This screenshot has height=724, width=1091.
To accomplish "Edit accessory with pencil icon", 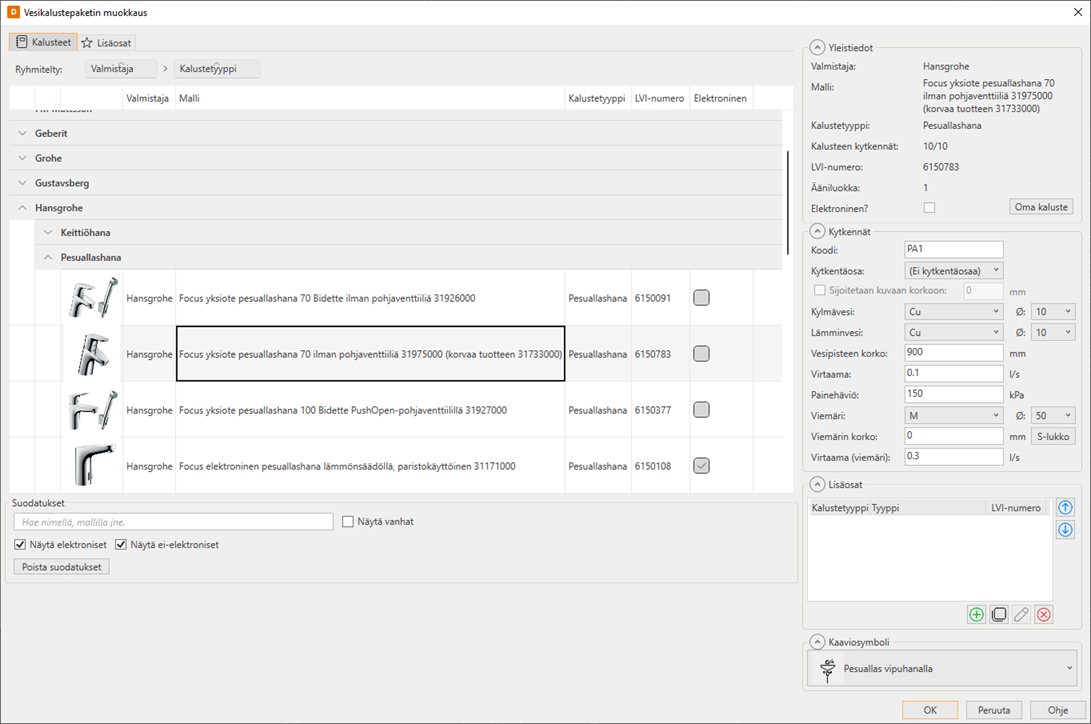I will tap(1021, 614).
